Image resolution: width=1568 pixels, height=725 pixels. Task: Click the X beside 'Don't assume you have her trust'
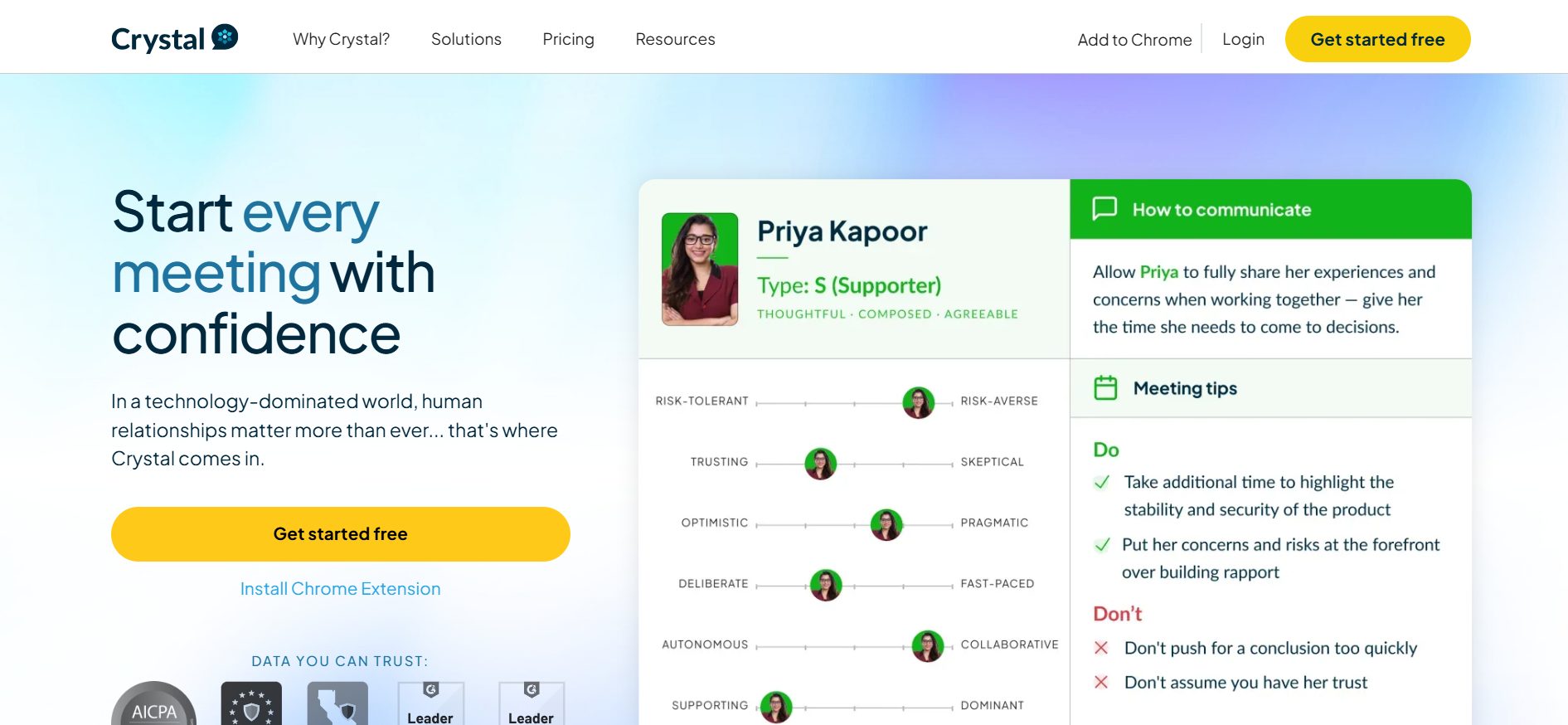1101,682
